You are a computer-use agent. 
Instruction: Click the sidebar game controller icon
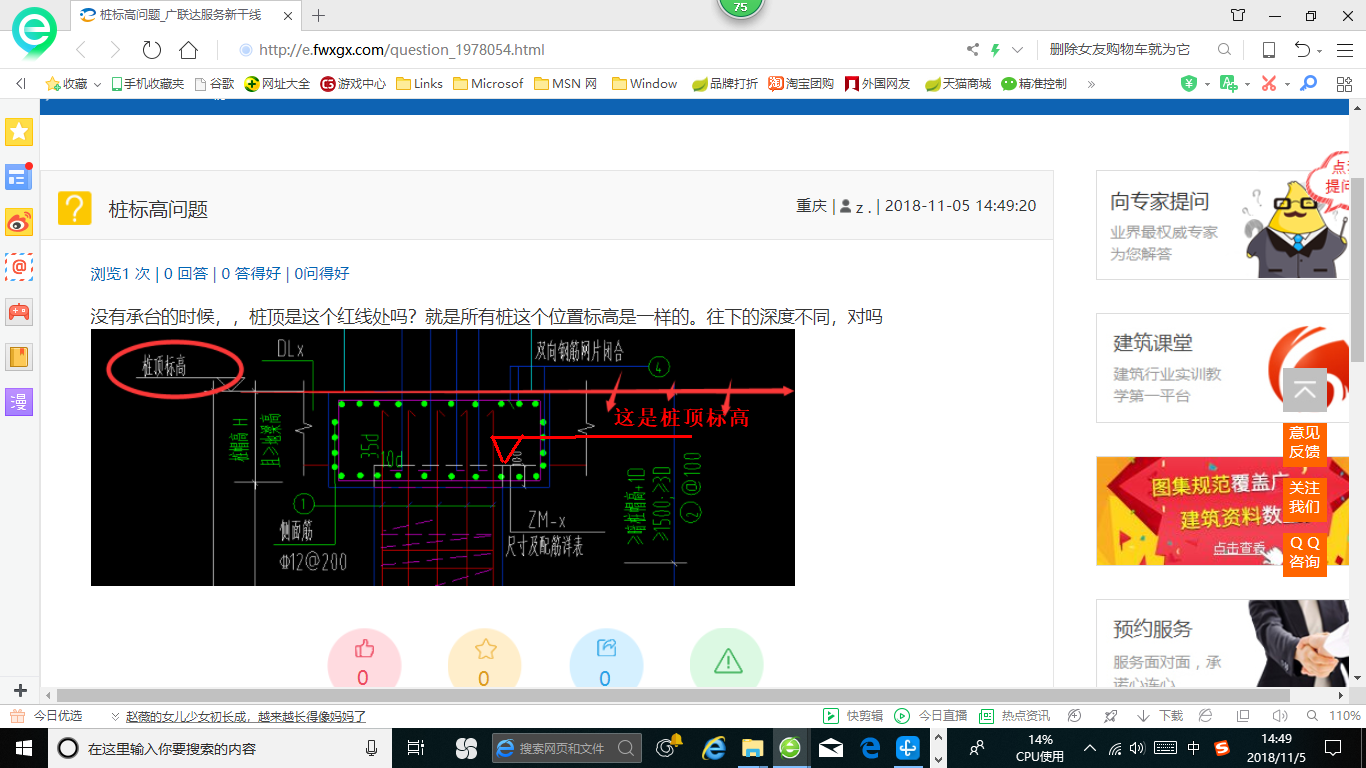[19, 312]
